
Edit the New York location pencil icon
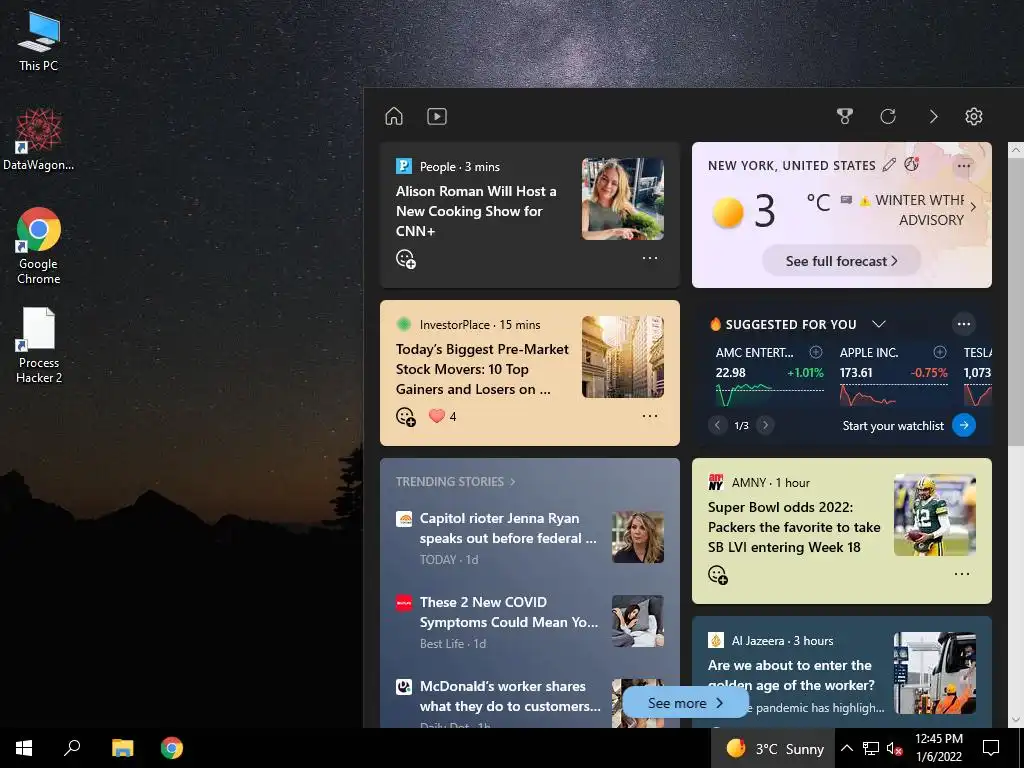(x=889, y=165)
